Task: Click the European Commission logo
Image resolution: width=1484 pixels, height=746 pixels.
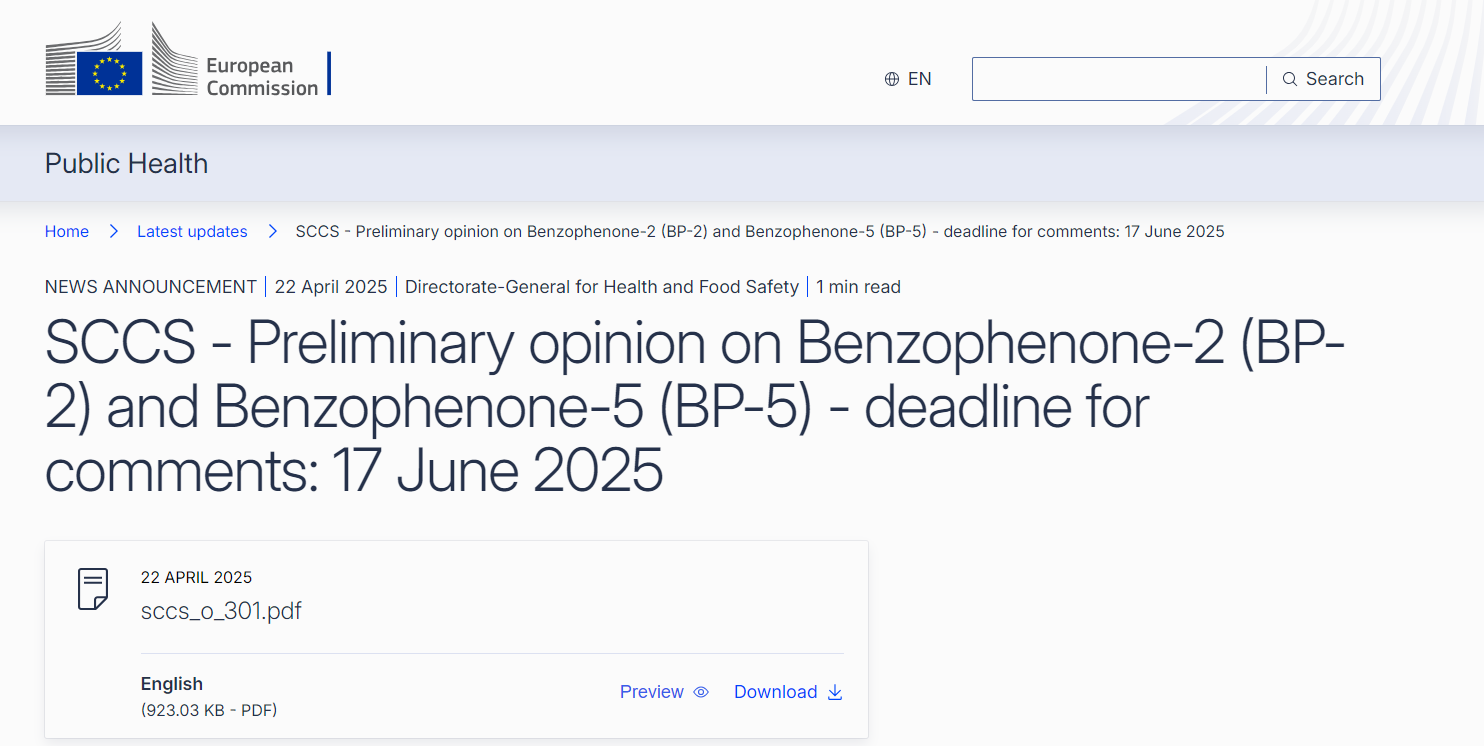Action: click(x=187, y=62)
